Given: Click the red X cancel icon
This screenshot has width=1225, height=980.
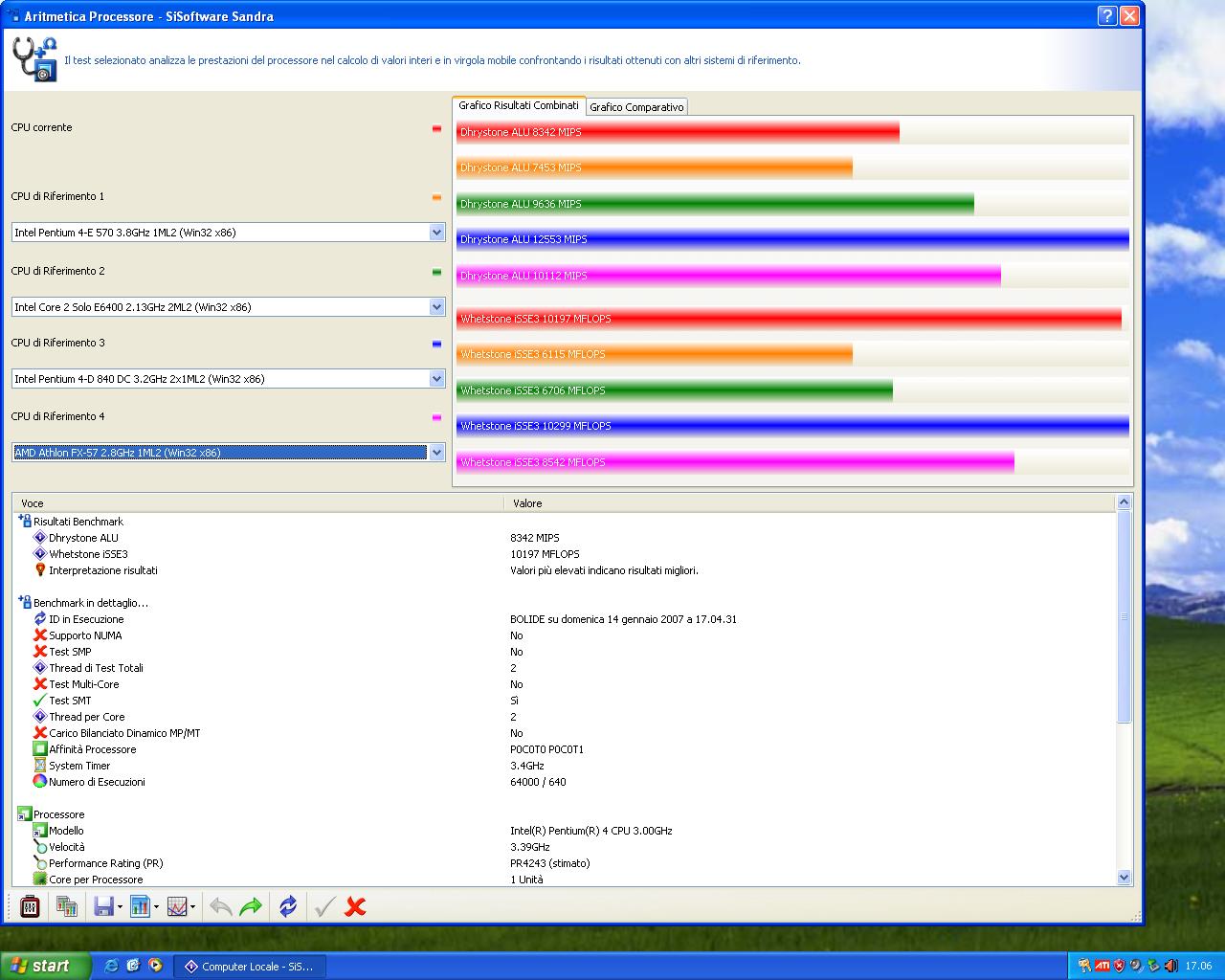Looking at the screenshot, I should point(355,906).
